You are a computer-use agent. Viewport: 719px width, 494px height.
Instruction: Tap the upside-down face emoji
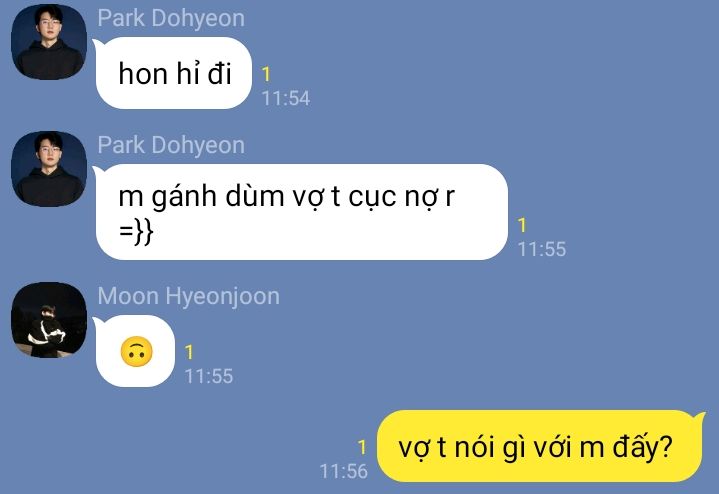pos(136,352)
